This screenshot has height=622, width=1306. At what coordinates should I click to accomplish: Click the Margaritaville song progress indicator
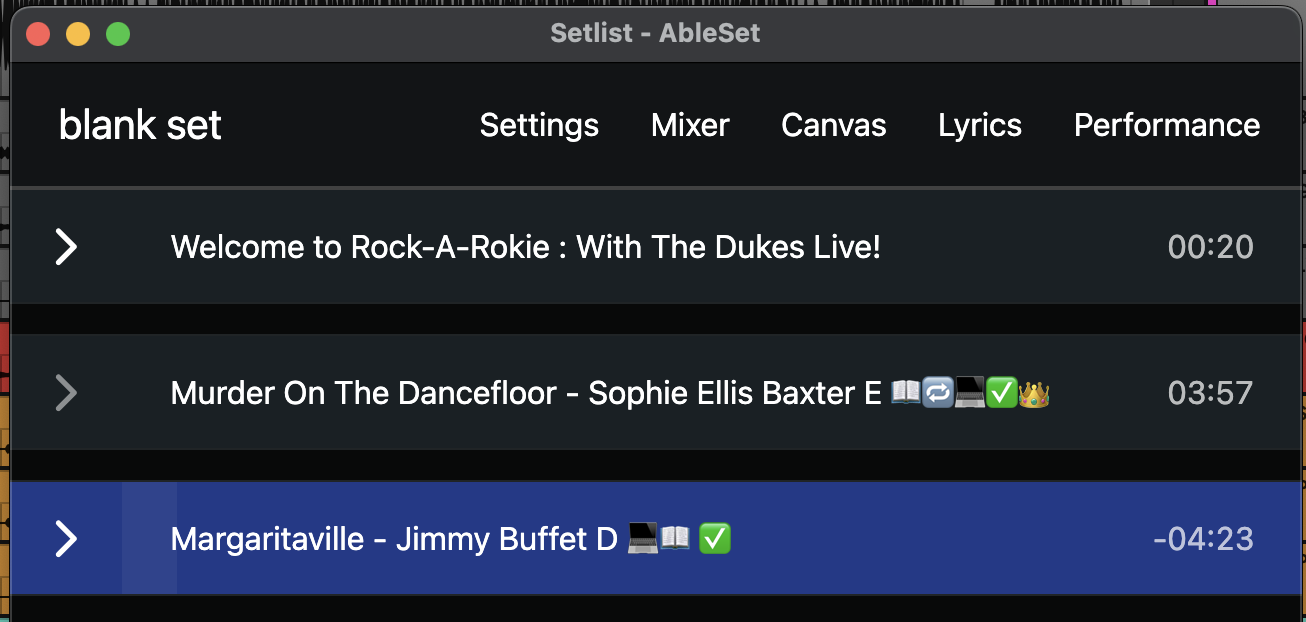pyautogui.click(x=149, y=539)
